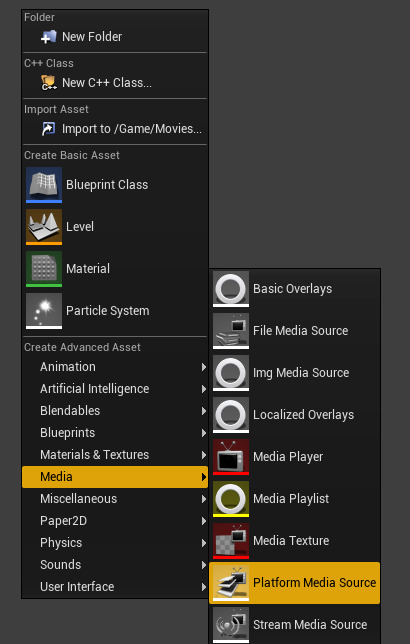Expand Materials & Textures submenu arrow
This screenshot has height=644, width=410.
[x=203, y=455]
